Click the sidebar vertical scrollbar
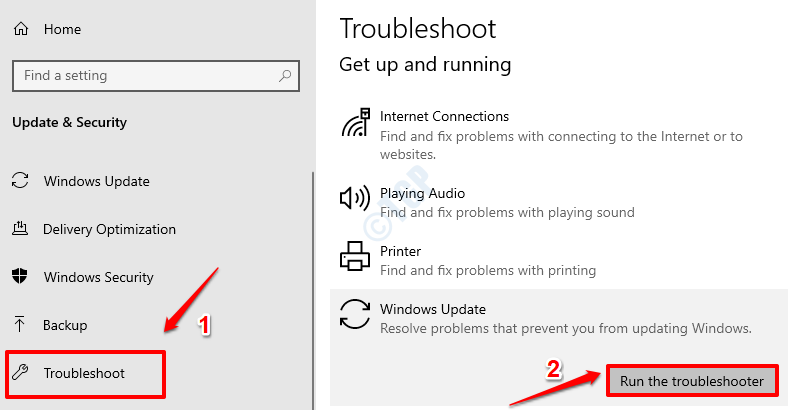This screenshot has width=796, height=410. point(313,289)
